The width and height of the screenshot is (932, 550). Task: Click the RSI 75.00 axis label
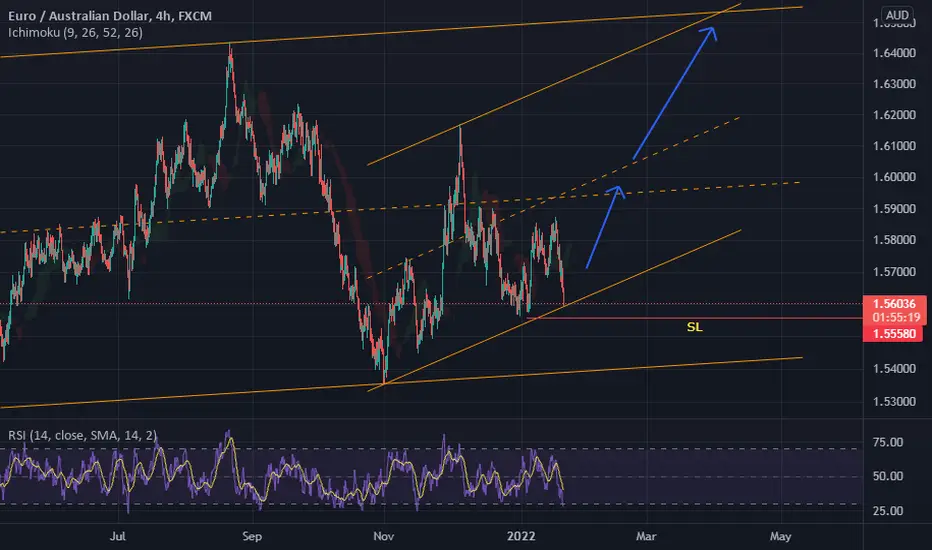click(887, 442)
